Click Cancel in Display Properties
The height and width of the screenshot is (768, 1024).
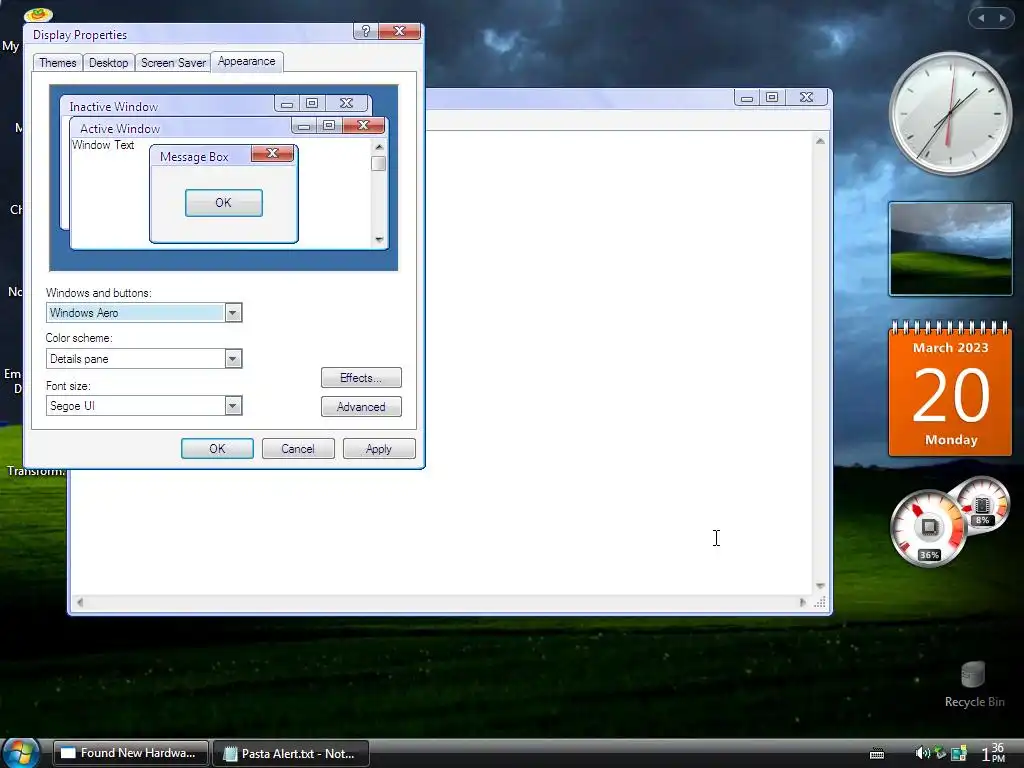pyautogui.click(x=298, y=449)
